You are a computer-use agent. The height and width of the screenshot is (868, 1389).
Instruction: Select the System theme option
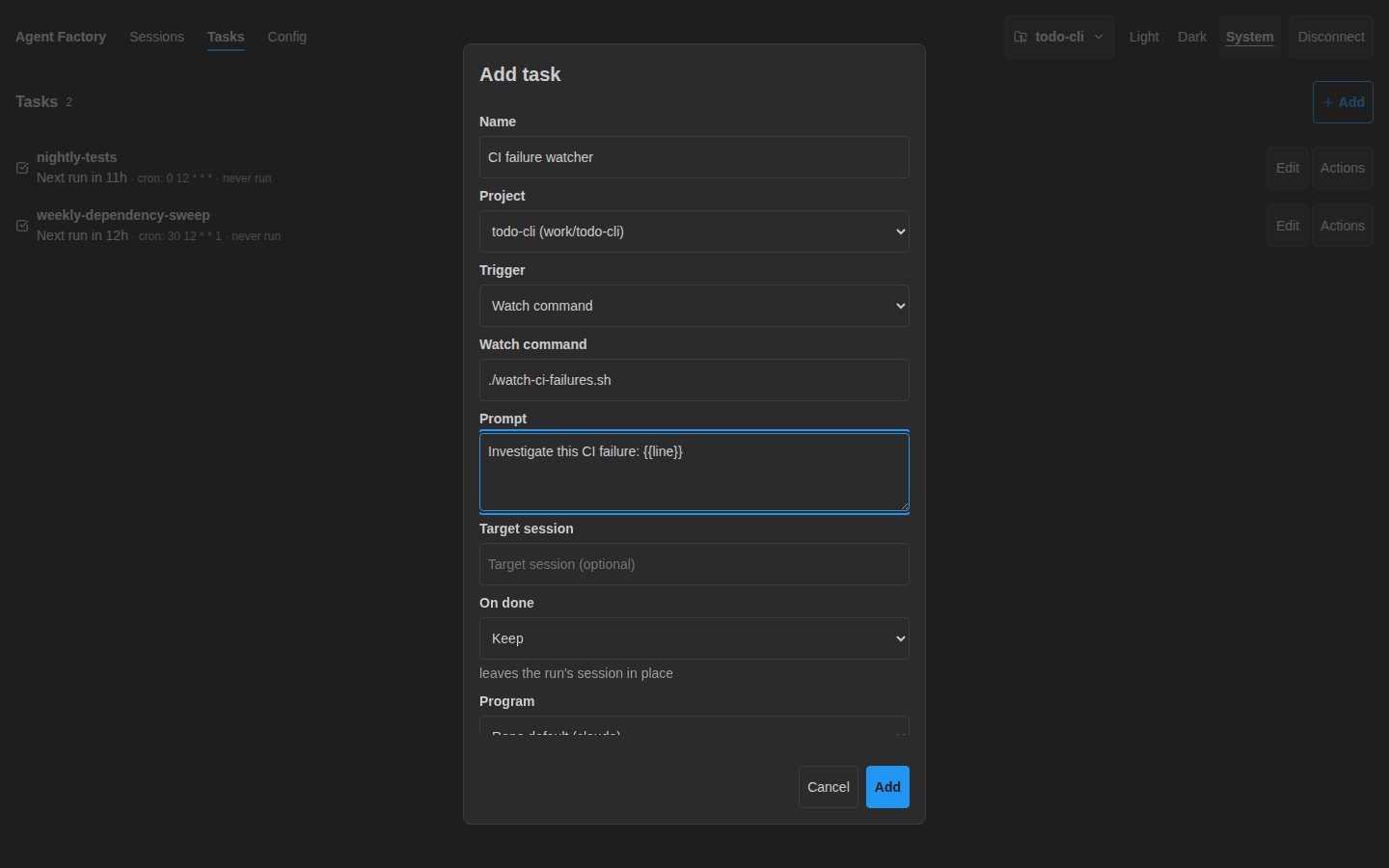click(x=1250, y=37)
